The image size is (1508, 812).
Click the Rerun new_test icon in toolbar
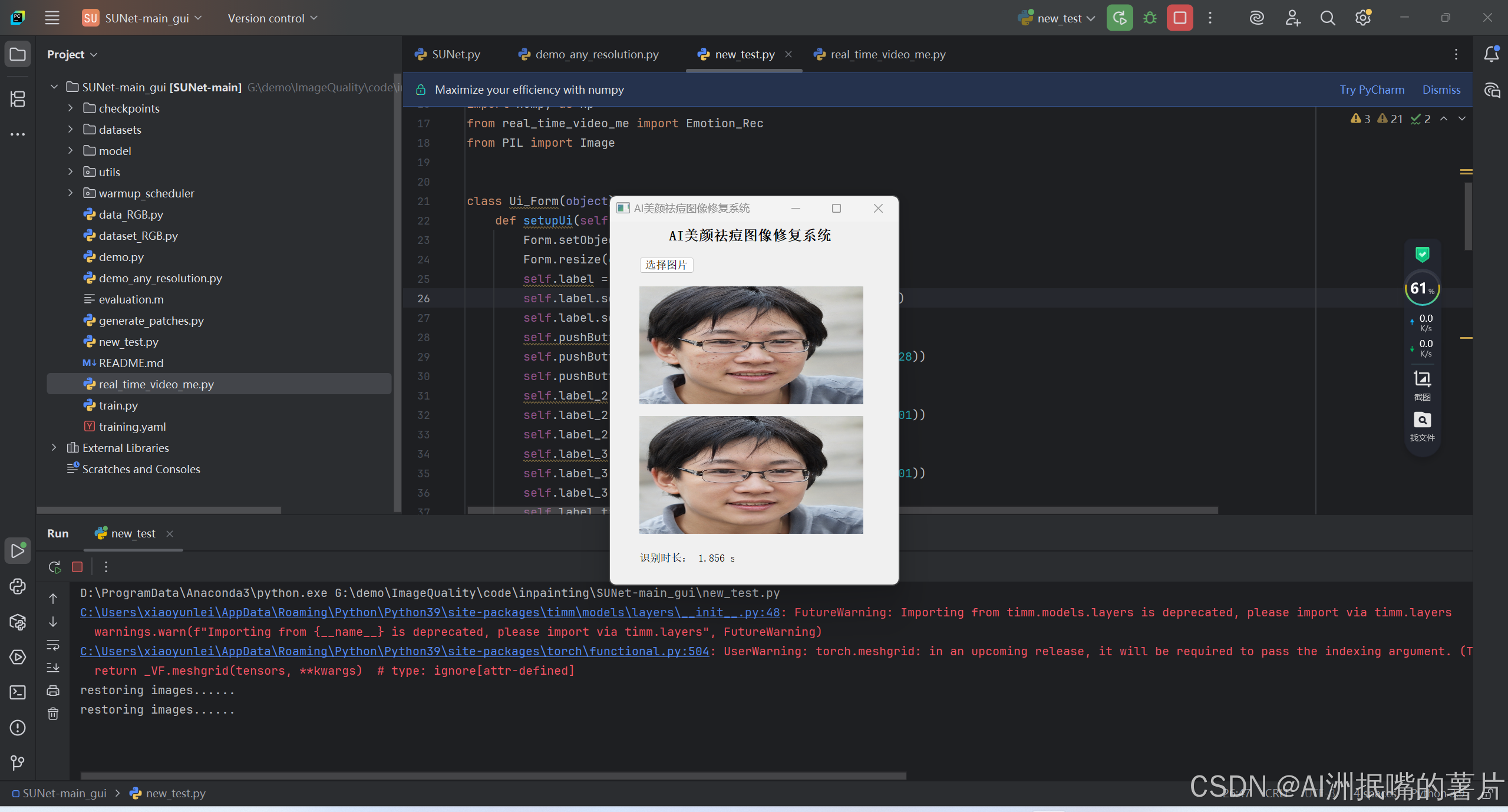pyautogui.click(x=1119, y=18)
